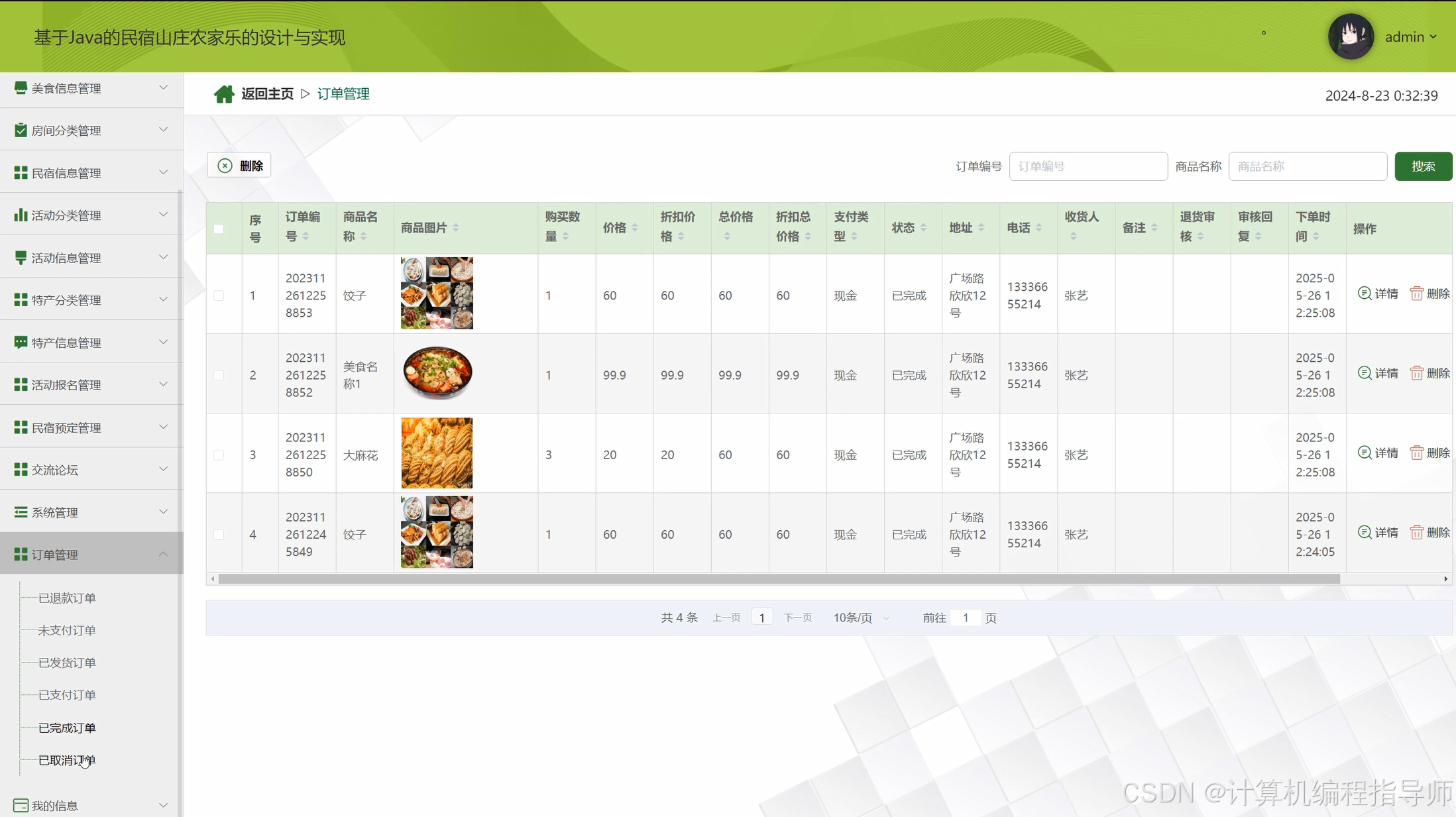Check the checkbox for the 大麻花 order row

tap(219, 455)
